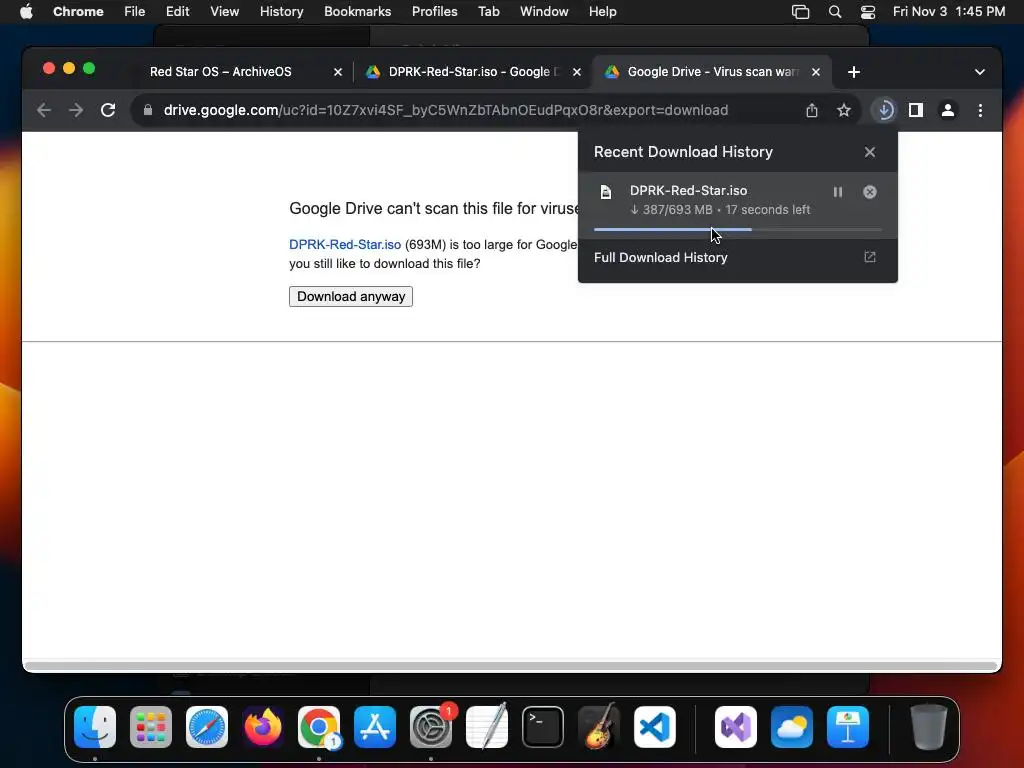Bookmark this page with the star icon
This screenshot has width=1024, height=768.
click(844, 110)
